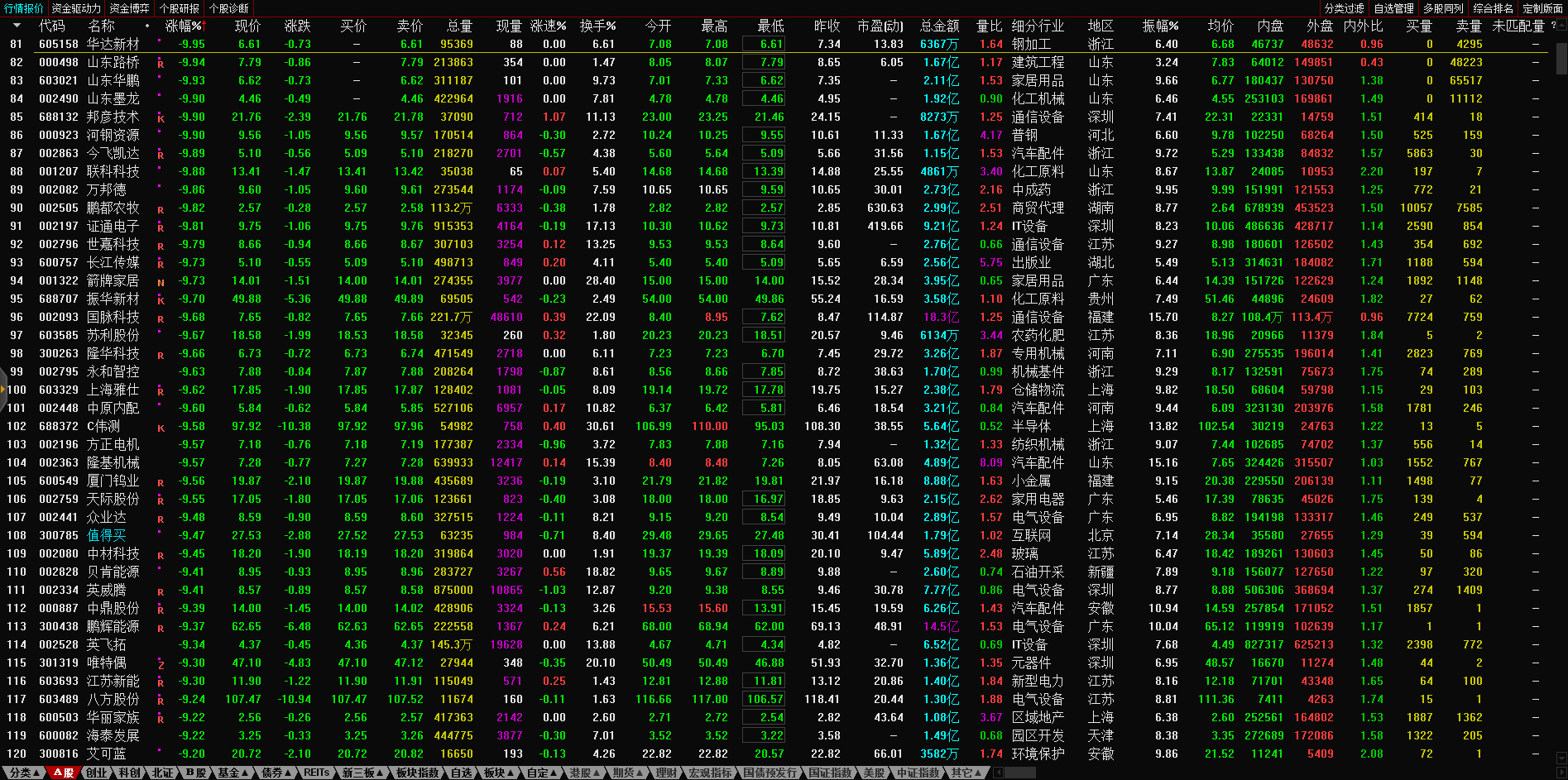1568x780 pixels.
Task: Sort by 换手% column header
Action: click(597, 26)
